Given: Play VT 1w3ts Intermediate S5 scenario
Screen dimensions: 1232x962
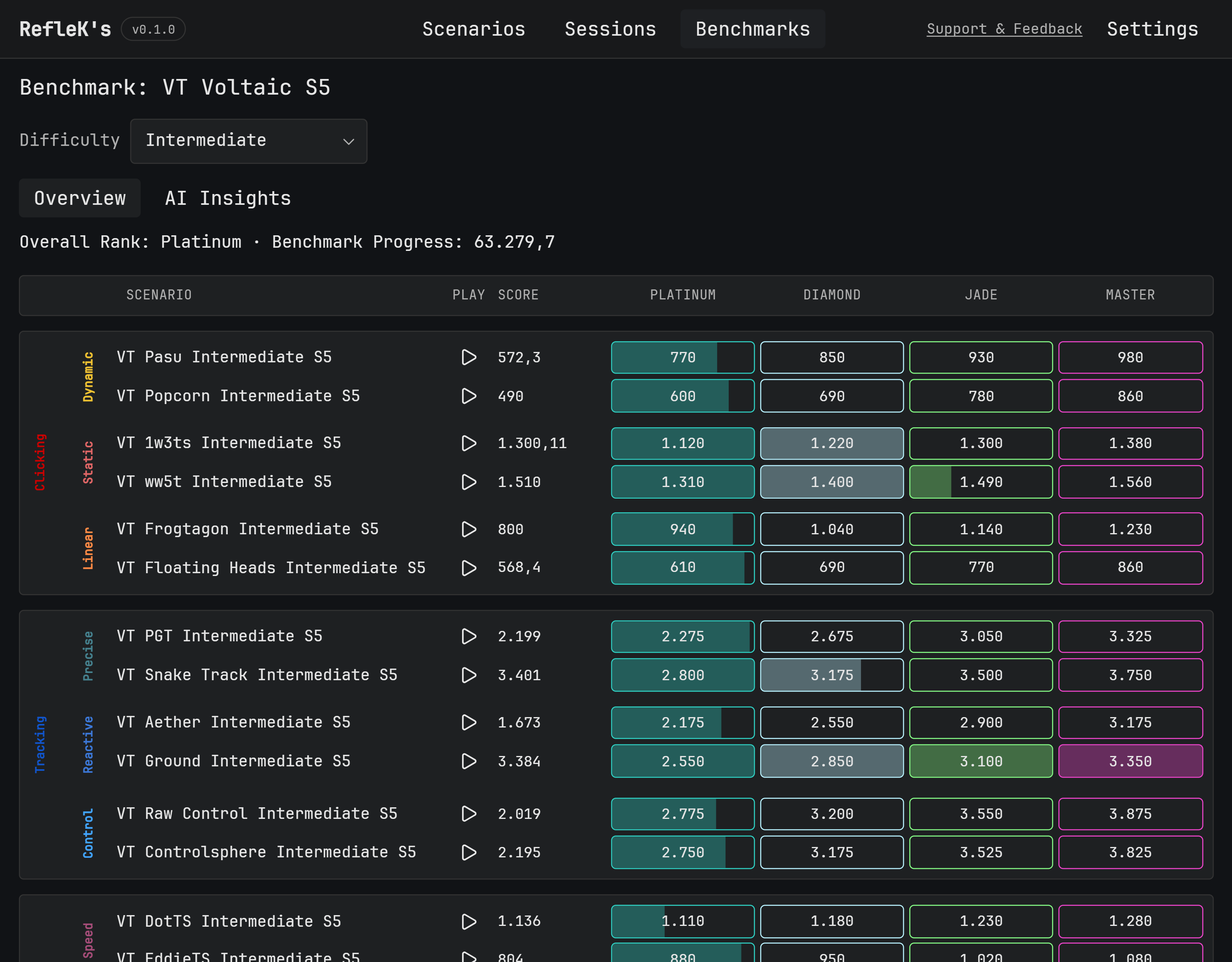Looking at the screenshot, I should (469, 443).
